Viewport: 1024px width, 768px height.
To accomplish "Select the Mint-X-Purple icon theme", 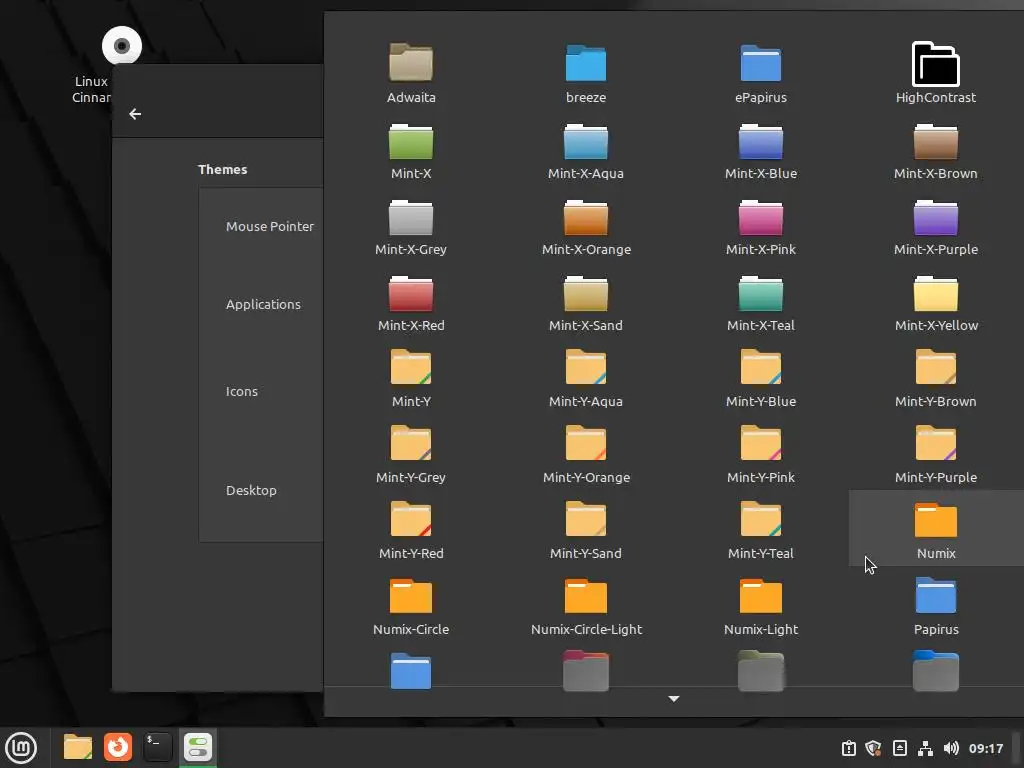I will [936, 225].
